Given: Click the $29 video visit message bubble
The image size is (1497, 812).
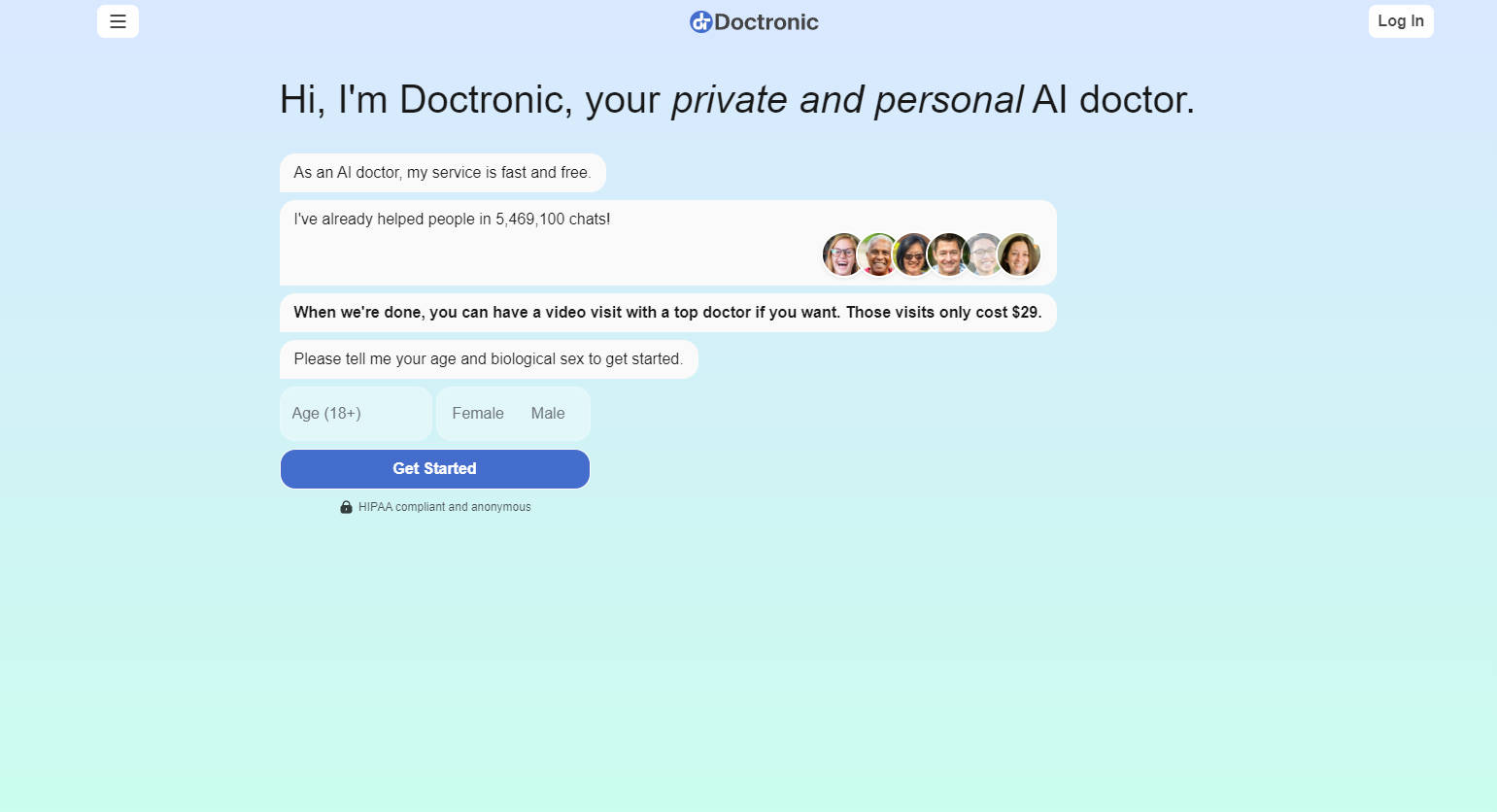Looking at the screenshot, I should pos(667,312).
